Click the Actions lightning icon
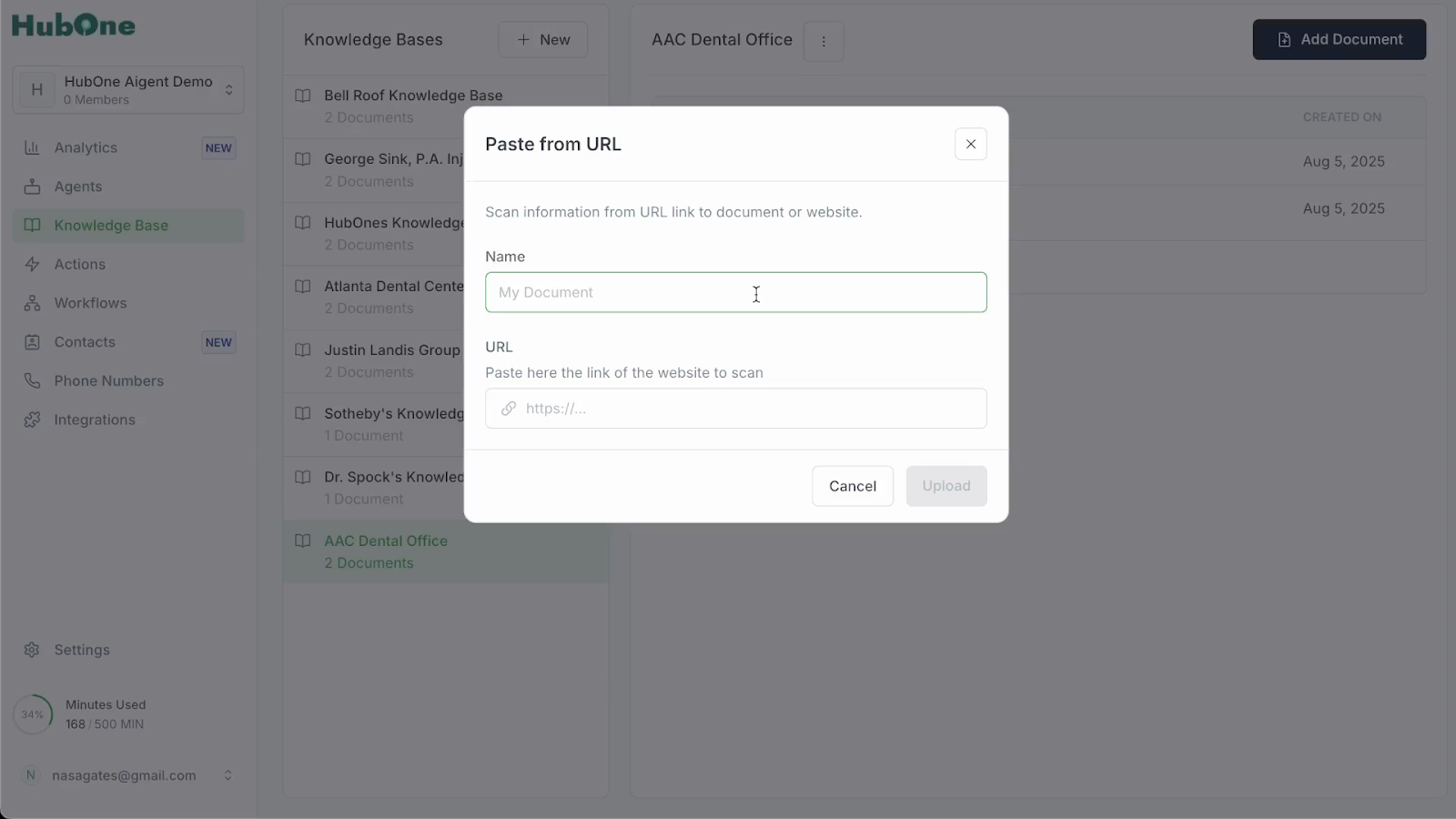Screen dimensions: 1456x819 click(33, 264)
